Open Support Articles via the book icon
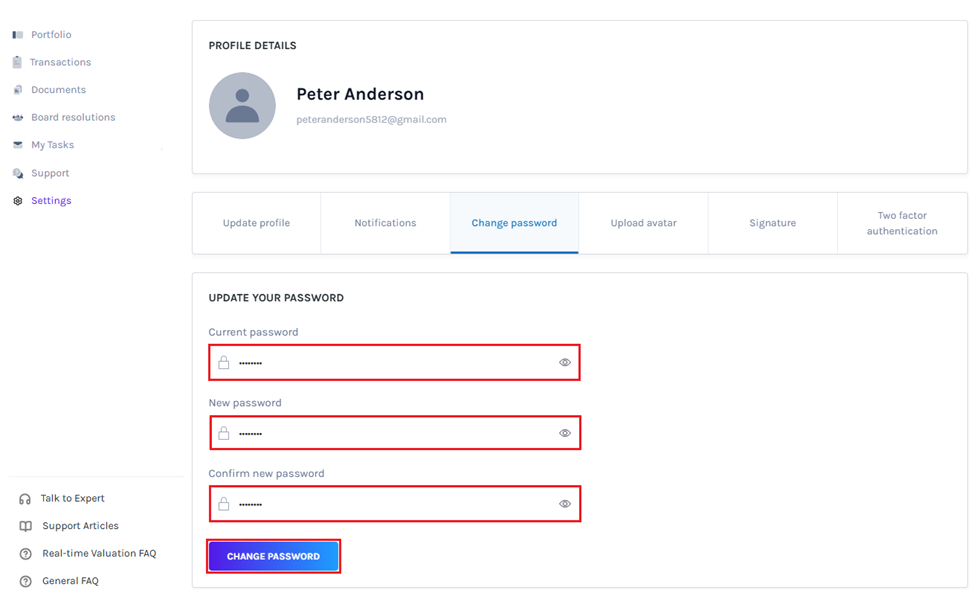The width and height of the screenshot is (974, 596). [23, 526]
